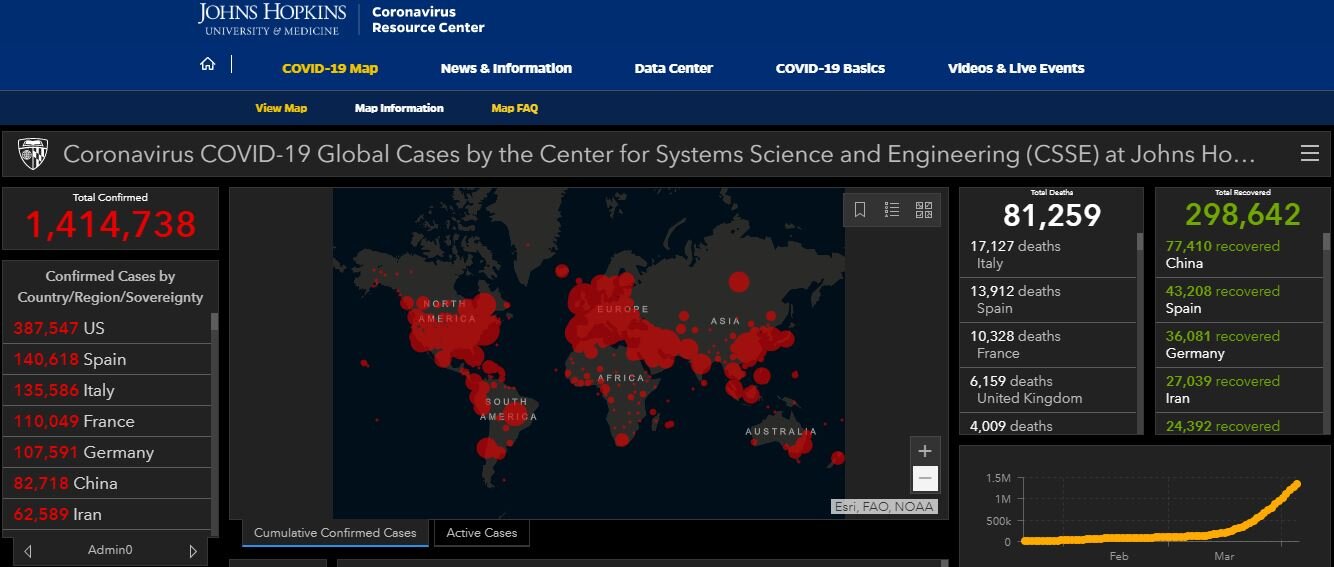This screenshot has height=567, width=1334.
Task: Click Germany entry with 36,081 recovered
Action: click(x=1240, y=345)
